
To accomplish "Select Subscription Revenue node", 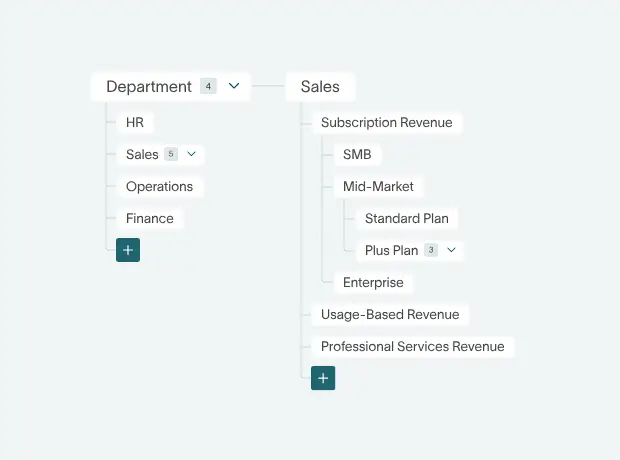I will tap(387, 122).
